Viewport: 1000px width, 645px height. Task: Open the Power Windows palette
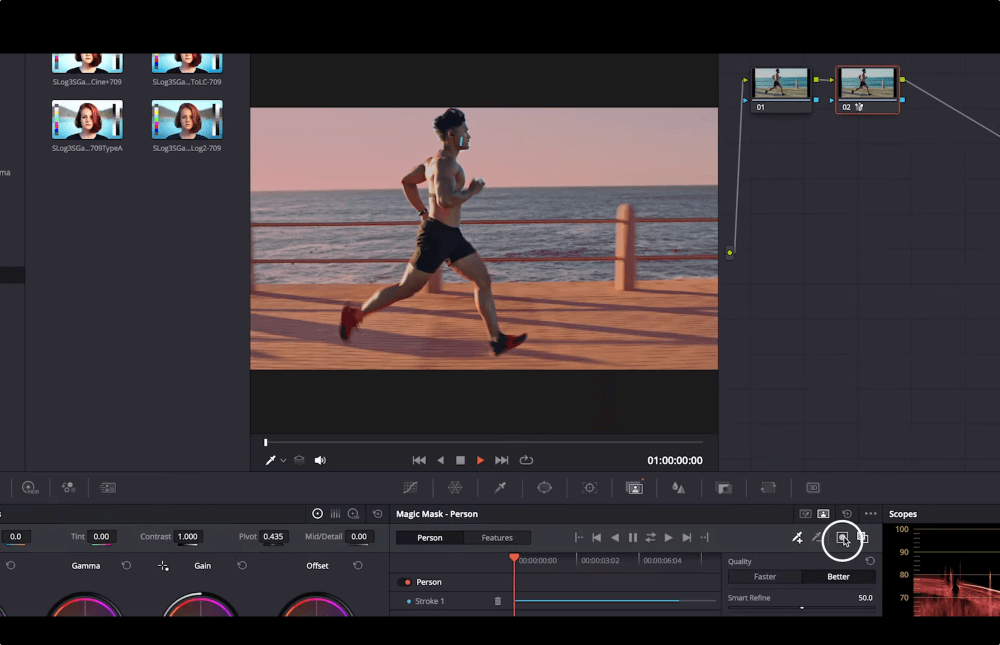pos(544,487)
